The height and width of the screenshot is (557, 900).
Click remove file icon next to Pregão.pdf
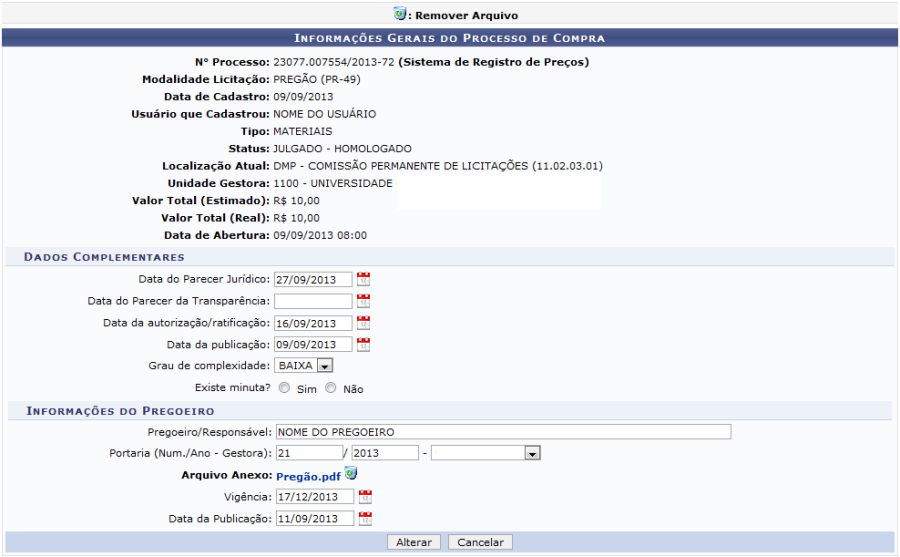coord(351,474)
